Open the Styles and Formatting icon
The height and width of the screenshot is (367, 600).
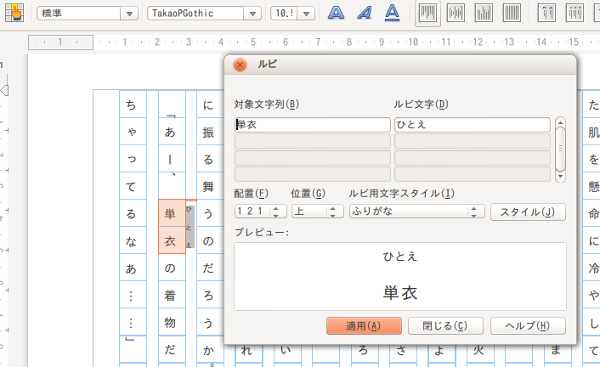click(x=14, y=13)
